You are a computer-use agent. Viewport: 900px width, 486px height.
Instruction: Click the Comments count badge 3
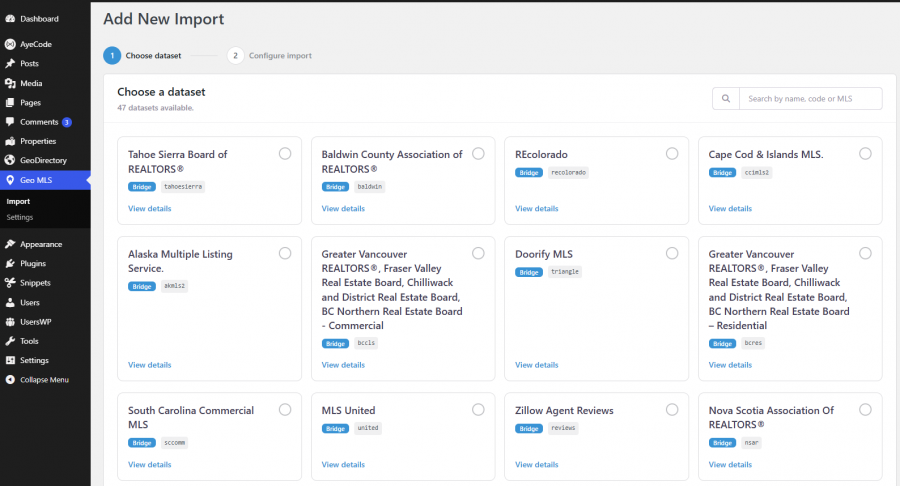tap(67, 122)
